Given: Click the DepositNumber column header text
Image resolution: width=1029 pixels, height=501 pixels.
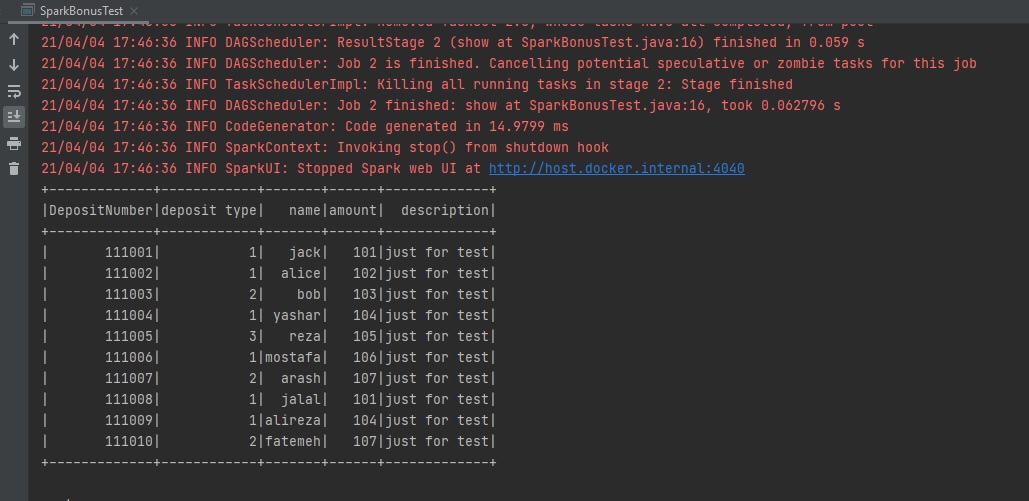Looking at the screenshot, I should pyautogui.click(x=100, y=210).
